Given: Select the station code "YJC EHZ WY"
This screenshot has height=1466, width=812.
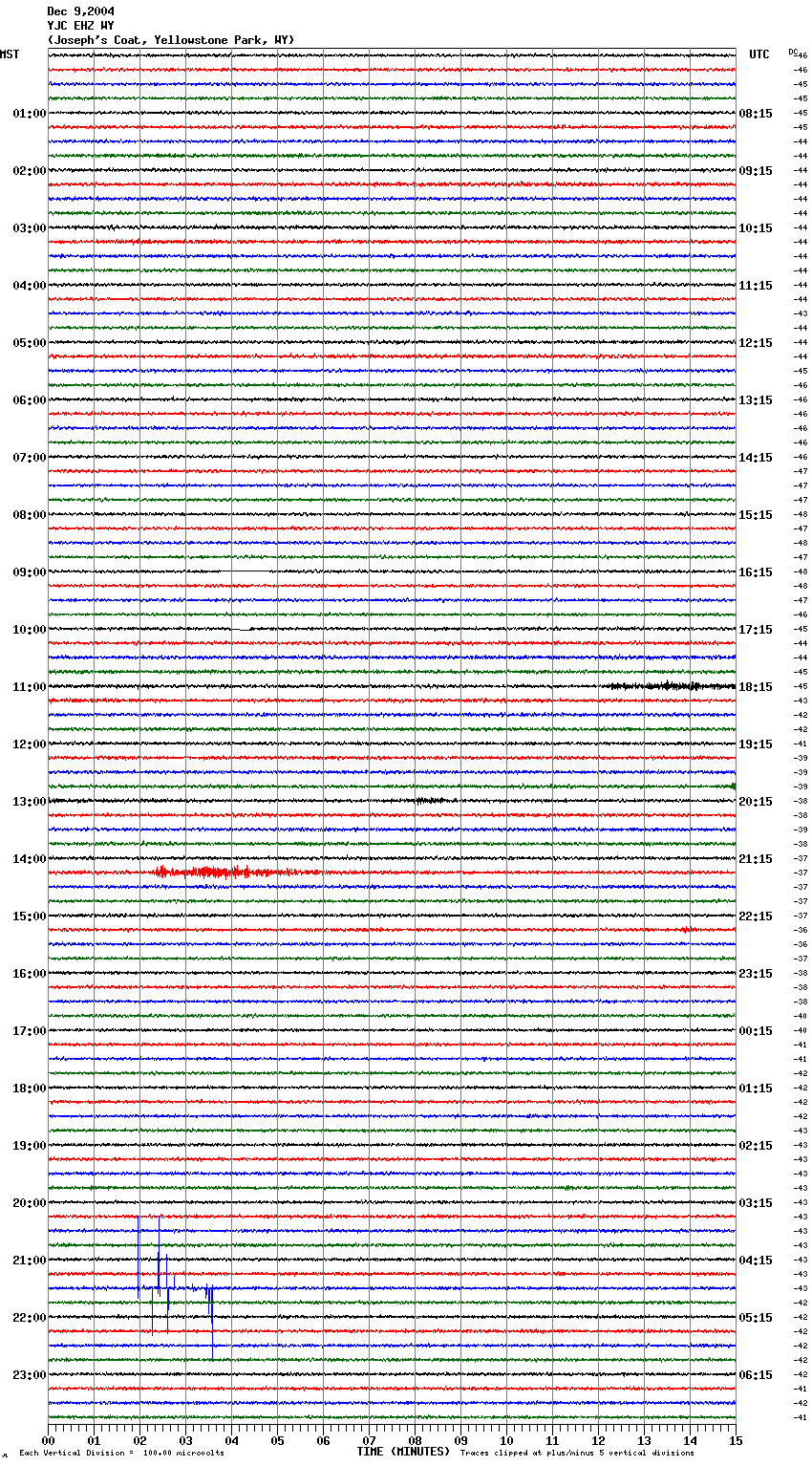Looking at the screenshot, I should [80, 26].
